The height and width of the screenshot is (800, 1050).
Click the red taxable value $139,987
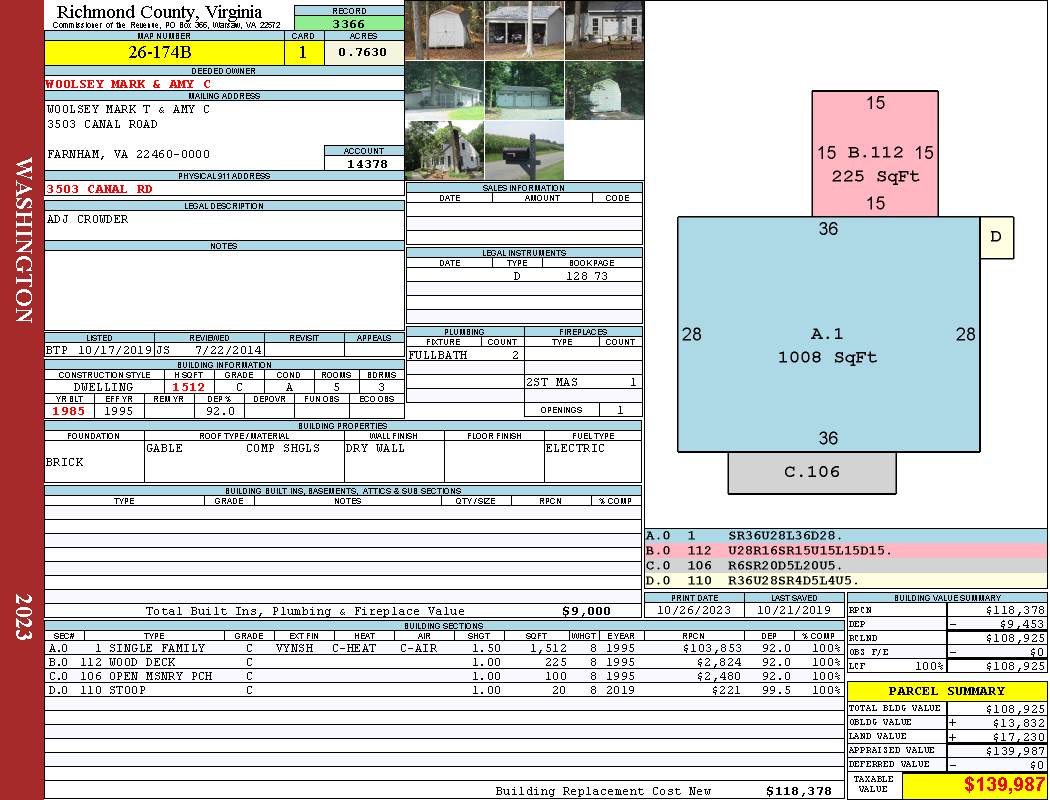point(974,785)
